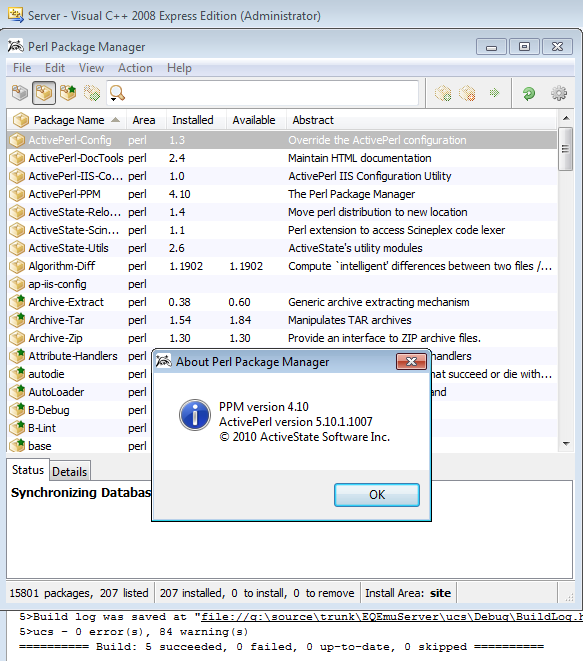The image size is (583, 661).
Task: Select the ActivePerl-IIS-Co... package name
Action: (75, 176)
